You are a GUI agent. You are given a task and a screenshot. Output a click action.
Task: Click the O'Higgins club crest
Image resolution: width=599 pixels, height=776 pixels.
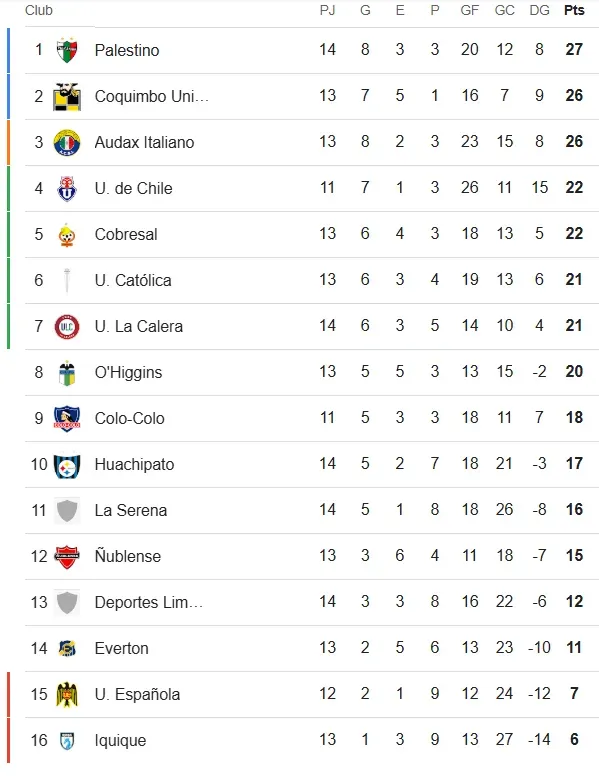67,373
